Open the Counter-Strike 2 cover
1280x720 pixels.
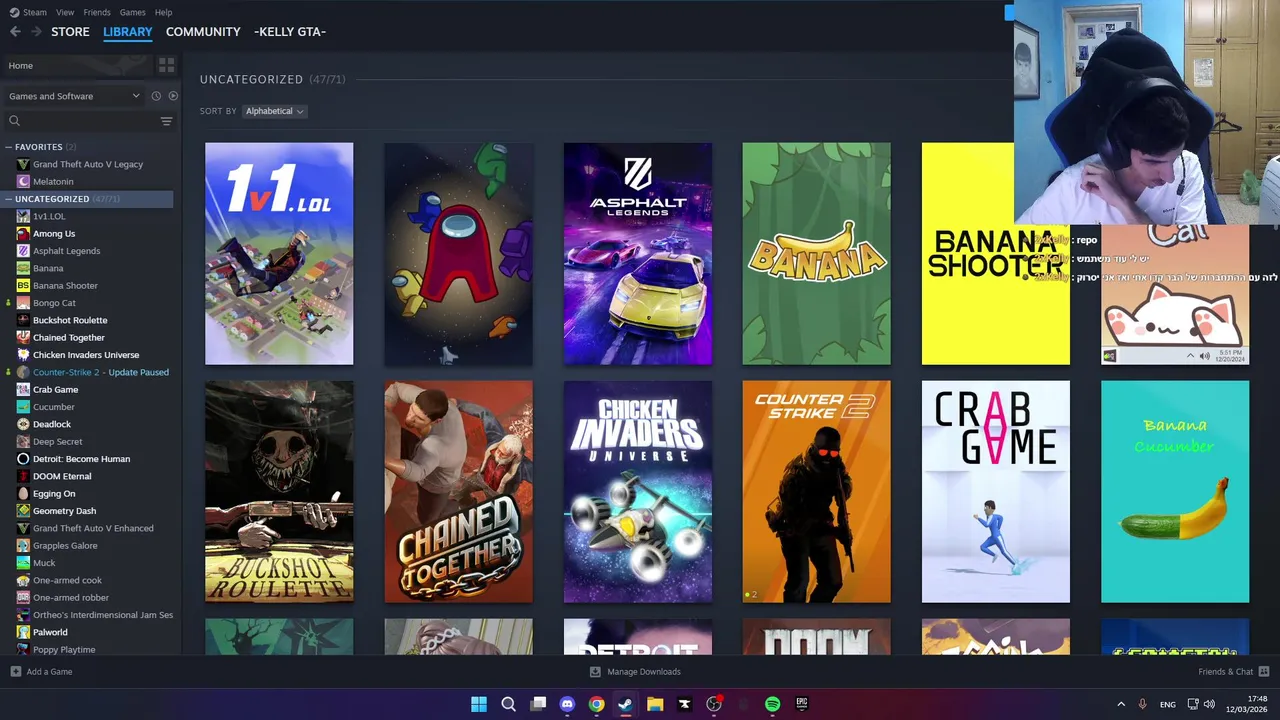coord(816,492)
